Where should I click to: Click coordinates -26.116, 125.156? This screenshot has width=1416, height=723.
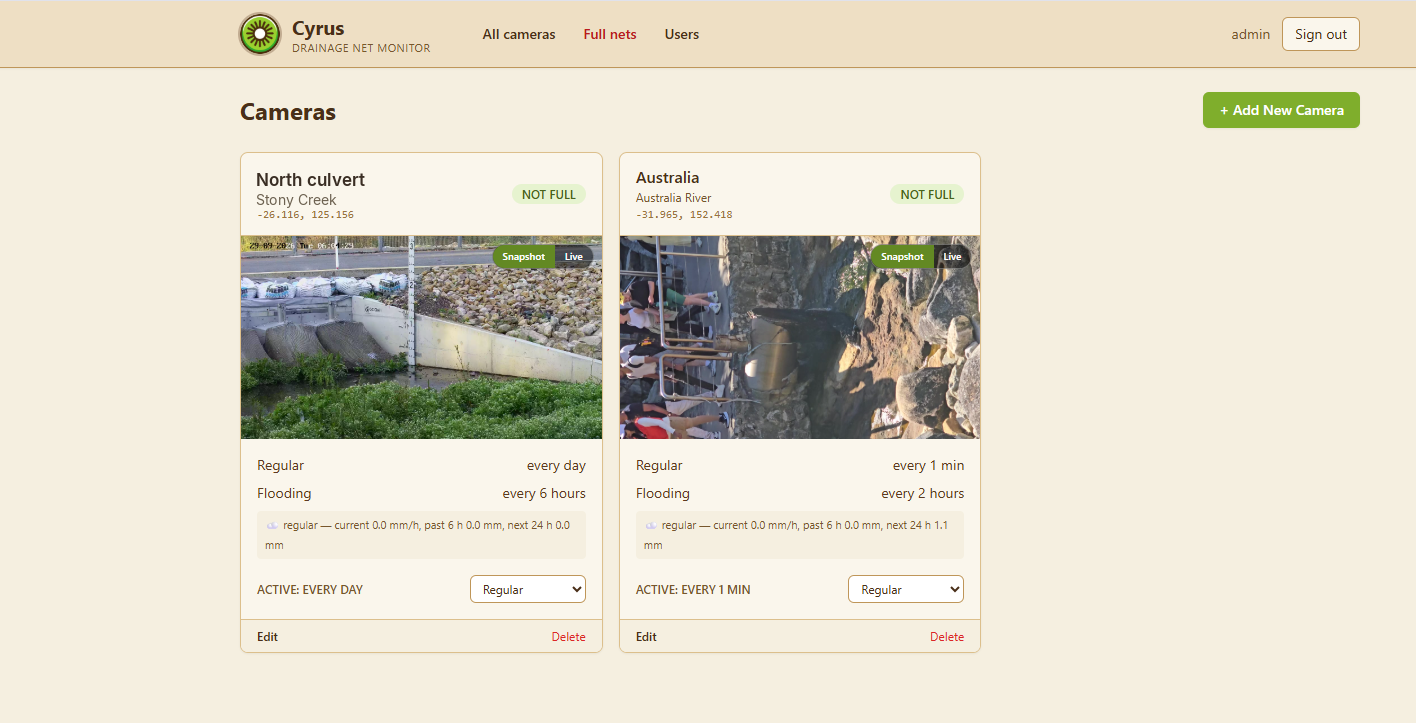pyautogui.click(x=305, y=215)
